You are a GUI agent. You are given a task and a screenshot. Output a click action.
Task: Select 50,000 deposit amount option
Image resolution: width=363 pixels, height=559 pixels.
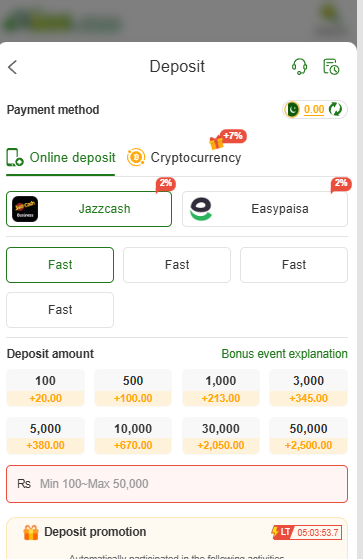308,436
